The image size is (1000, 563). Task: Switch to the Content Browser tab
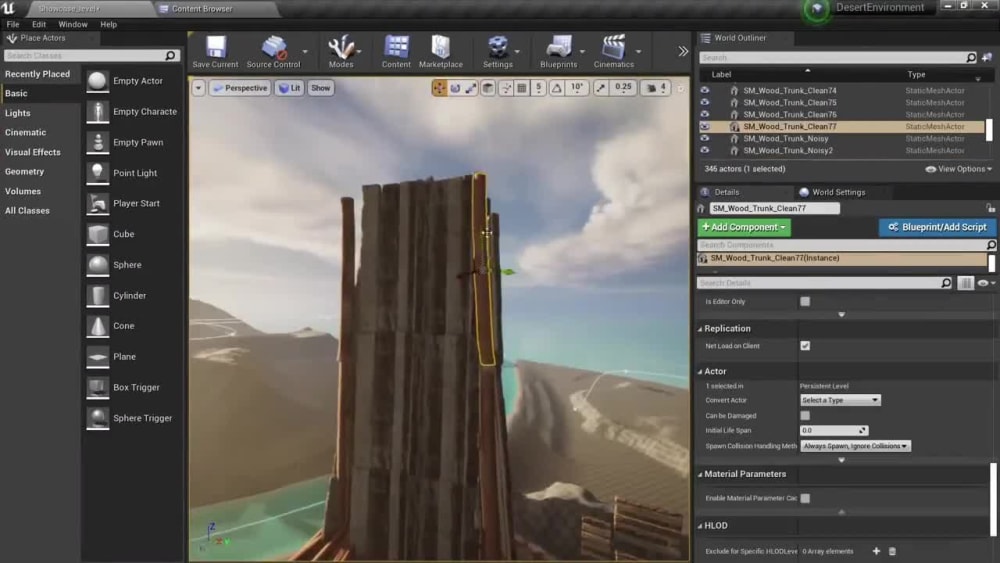(202, 9)
